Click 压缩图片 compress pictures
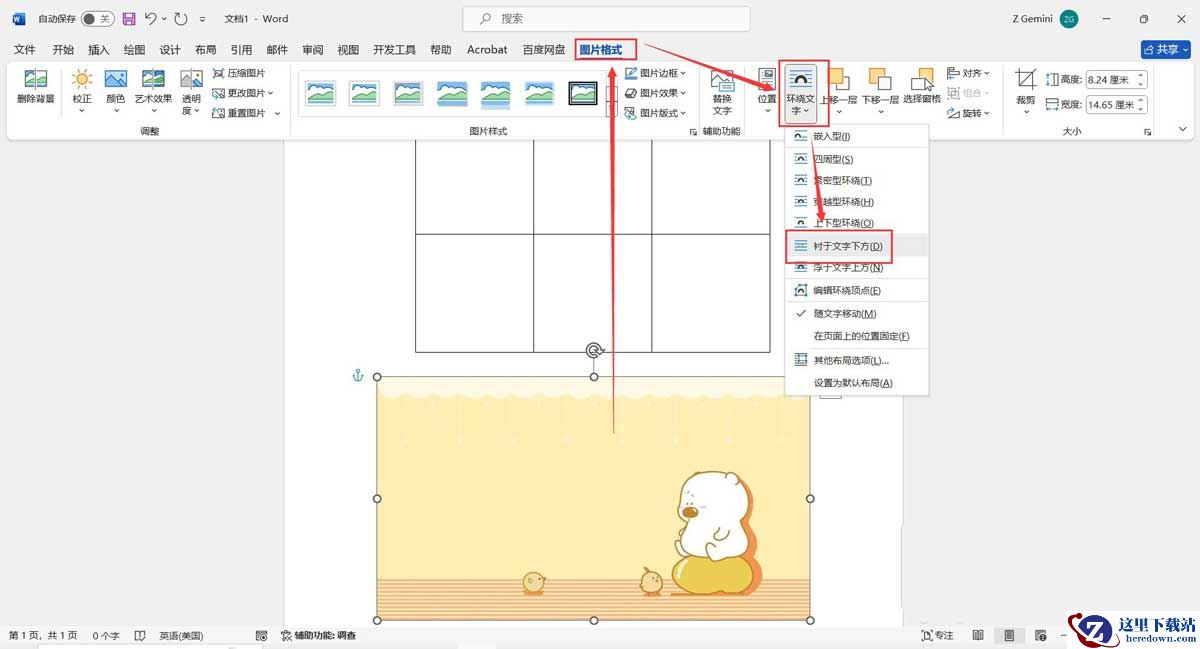This screenshot has height=649, width=1200. [x=239, y=73]
